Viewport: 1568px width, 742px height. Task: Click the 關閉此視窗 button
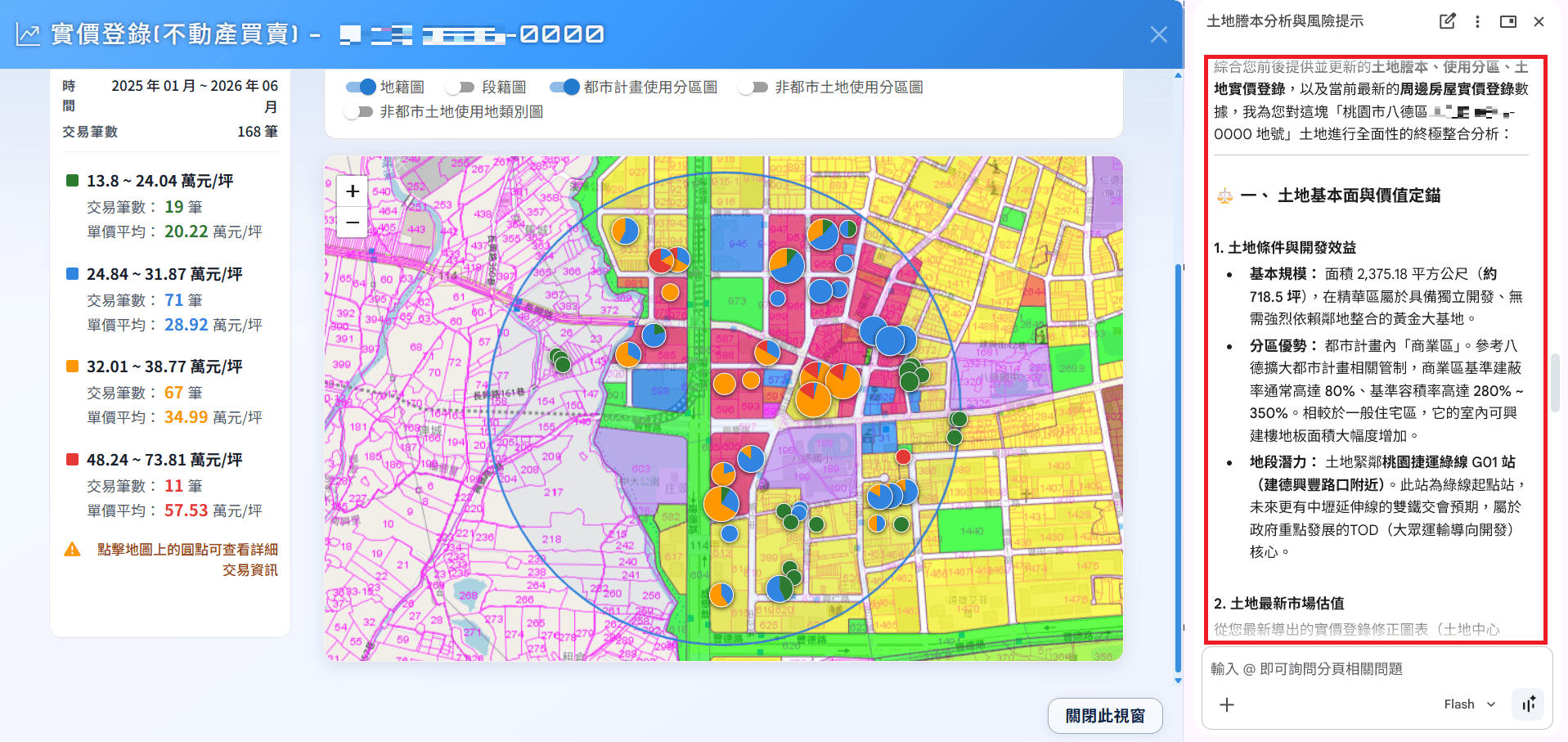[1105, 716]
